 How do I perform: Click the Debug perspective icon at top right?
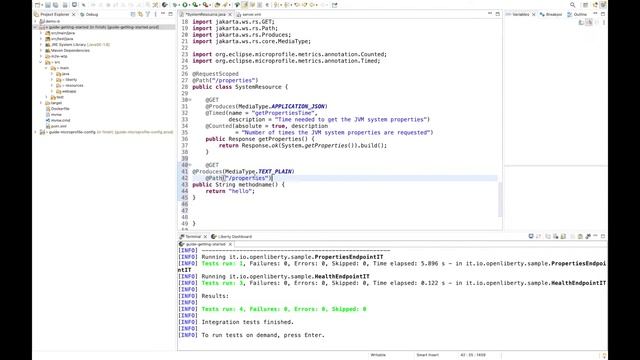(603, 5)
